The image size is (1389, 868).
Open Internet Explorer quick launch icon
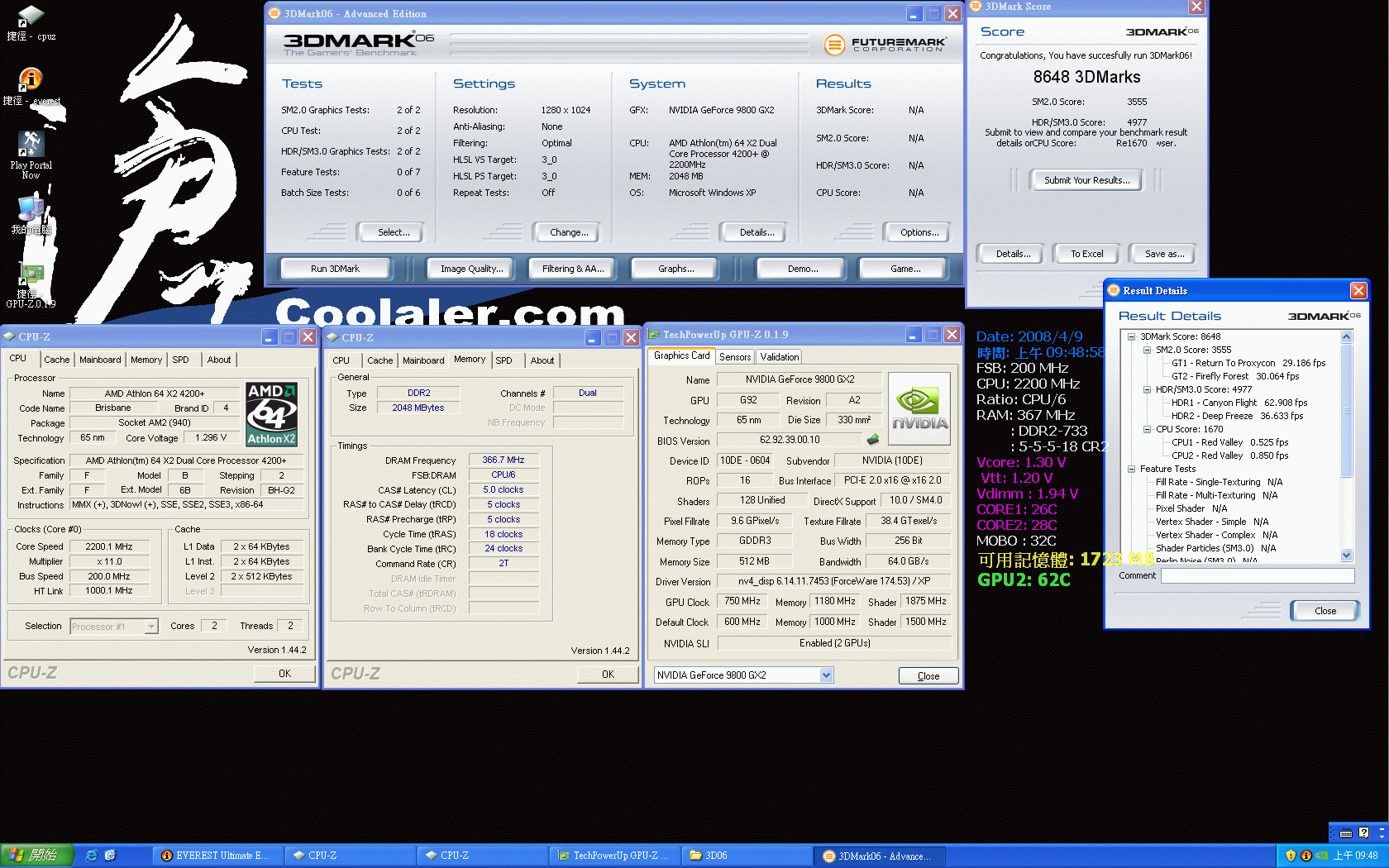(x=91, y=856)
